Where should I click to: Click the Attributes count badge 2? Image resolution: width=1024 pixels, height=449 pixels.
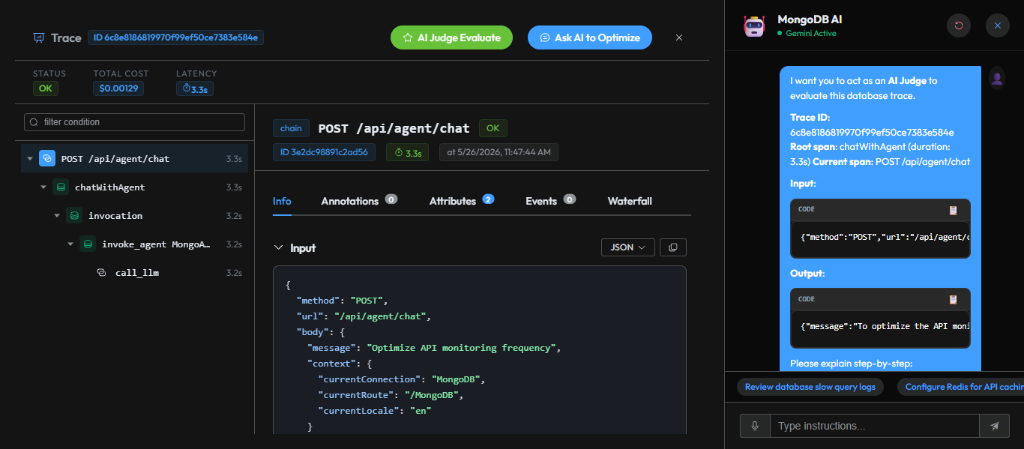(488, 199)
